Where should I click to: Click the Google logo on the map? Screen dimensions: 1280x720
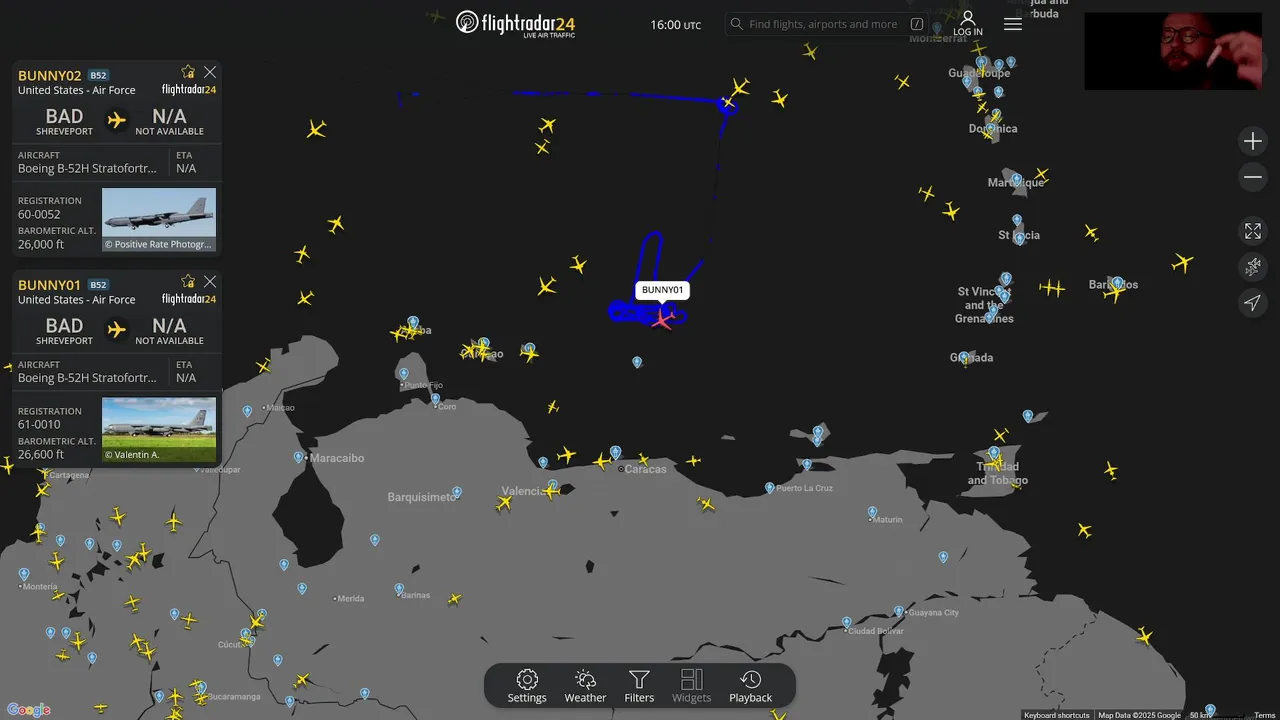click(29, 710)
